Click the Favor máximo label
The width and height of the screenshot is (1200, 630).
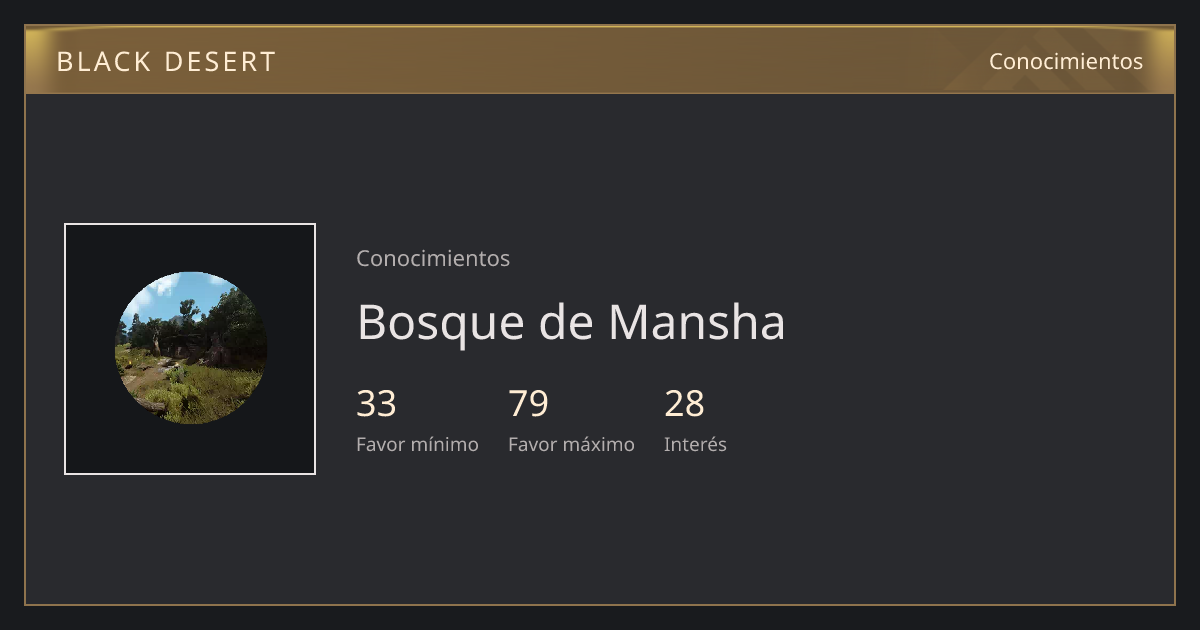[571, 444]
